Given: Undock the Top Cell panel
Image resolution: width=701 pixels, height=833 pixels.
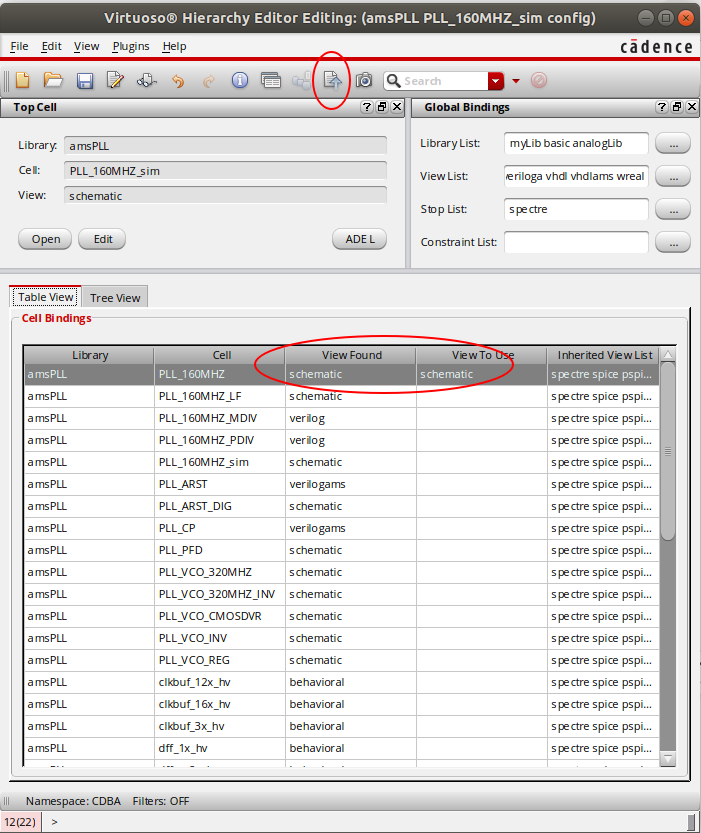Looking at the screenshot, I should pyautogui.click(x=382, y=107).
